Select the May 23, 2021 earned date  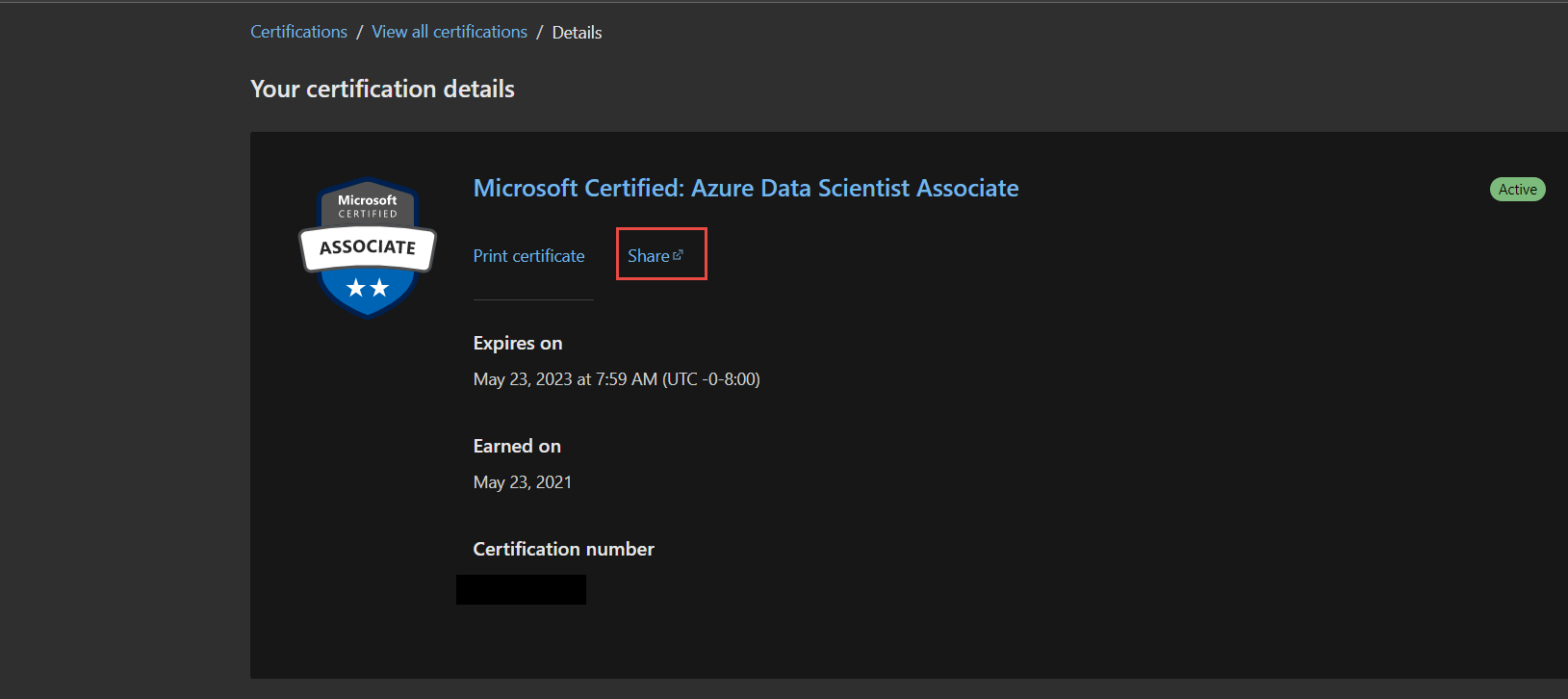pos(523,482)
